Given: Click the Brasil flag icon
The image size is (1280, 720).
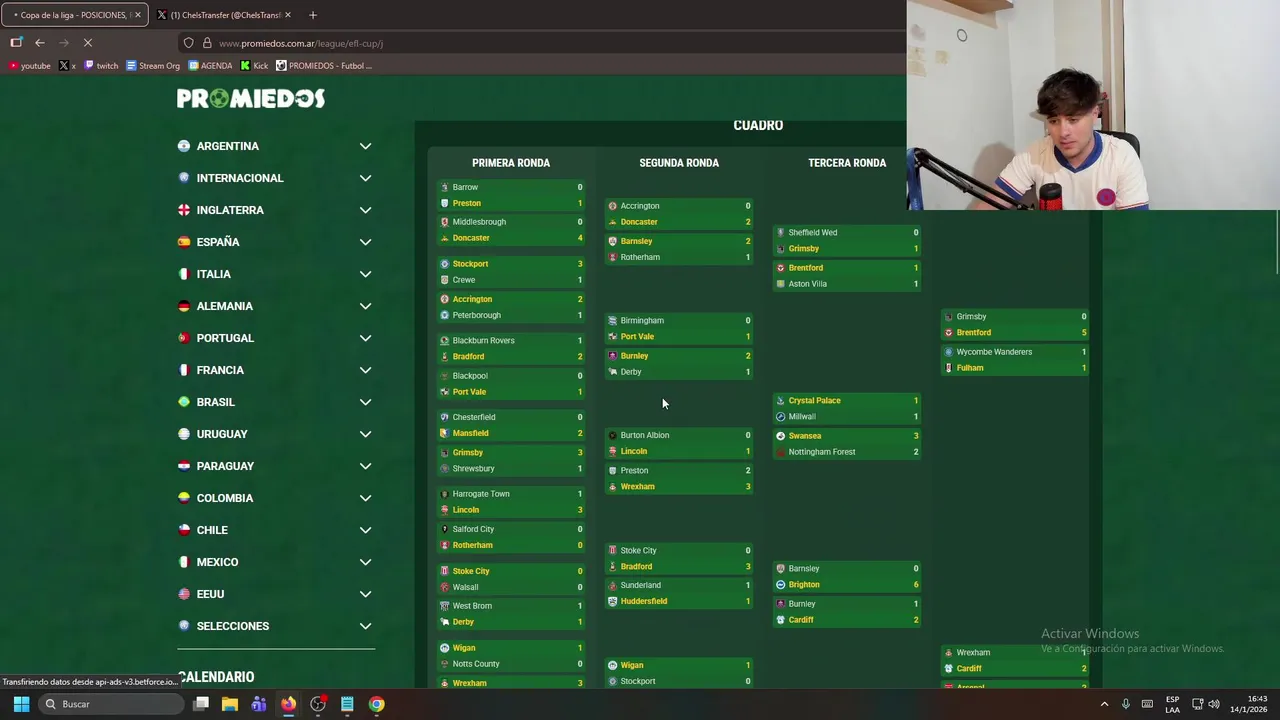Looking at the screenshot, I should coord(184,402).
